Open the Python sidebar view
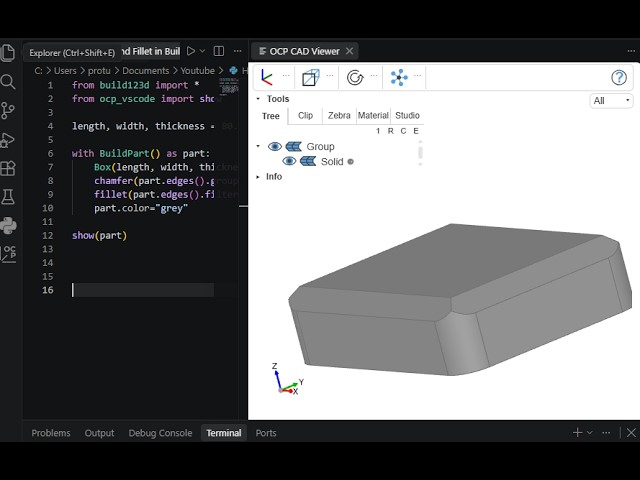Image resolution: width=640 pixels, height=480 pixels. (8, 225)
